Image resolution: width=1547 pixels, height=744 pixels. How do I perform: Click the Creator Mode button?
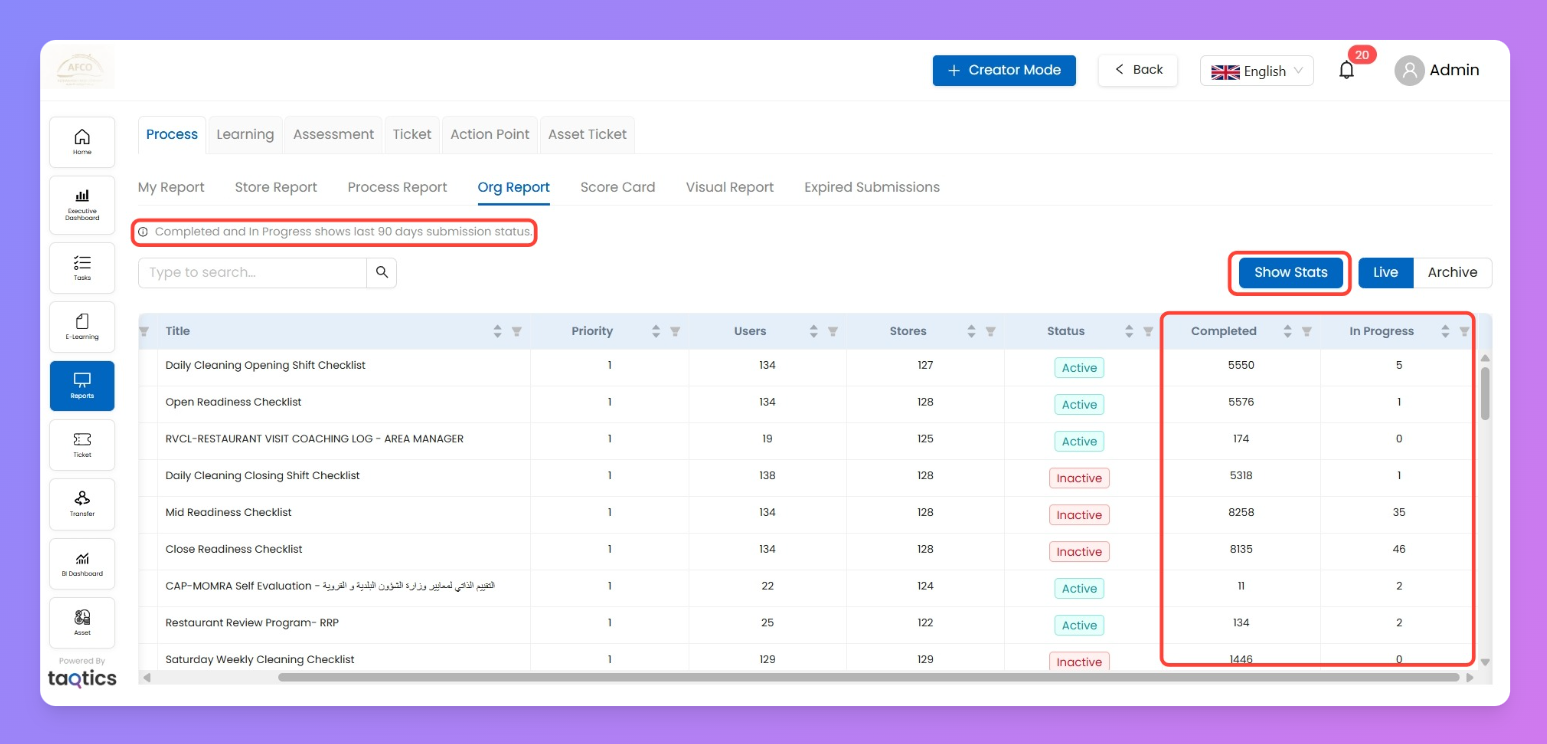[x=1003, y=70]
